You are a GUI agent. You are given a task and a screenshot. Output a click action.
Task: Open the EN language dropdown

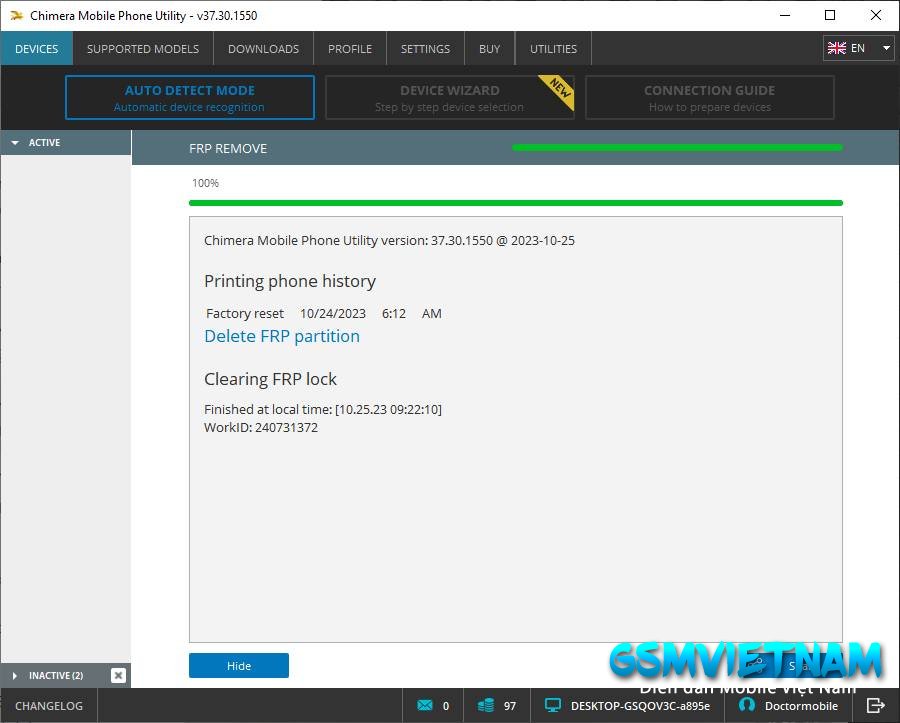click(x=858, y=48)
